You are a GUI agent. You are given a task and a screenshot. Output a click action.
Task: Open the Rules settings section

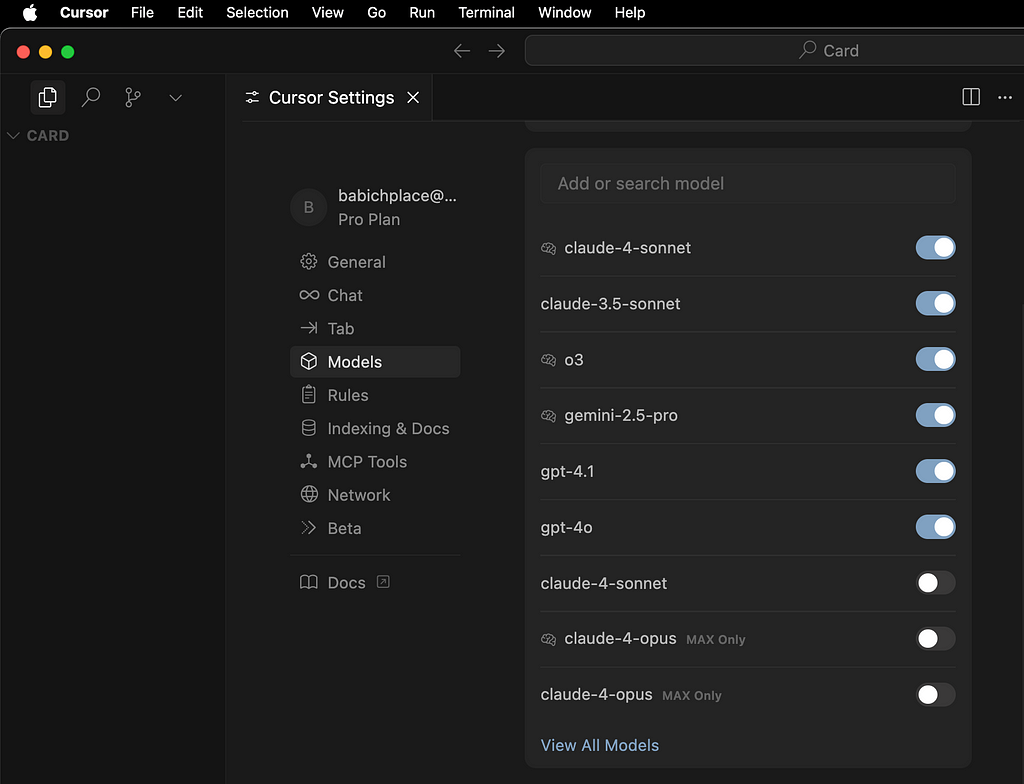(375, 395)
